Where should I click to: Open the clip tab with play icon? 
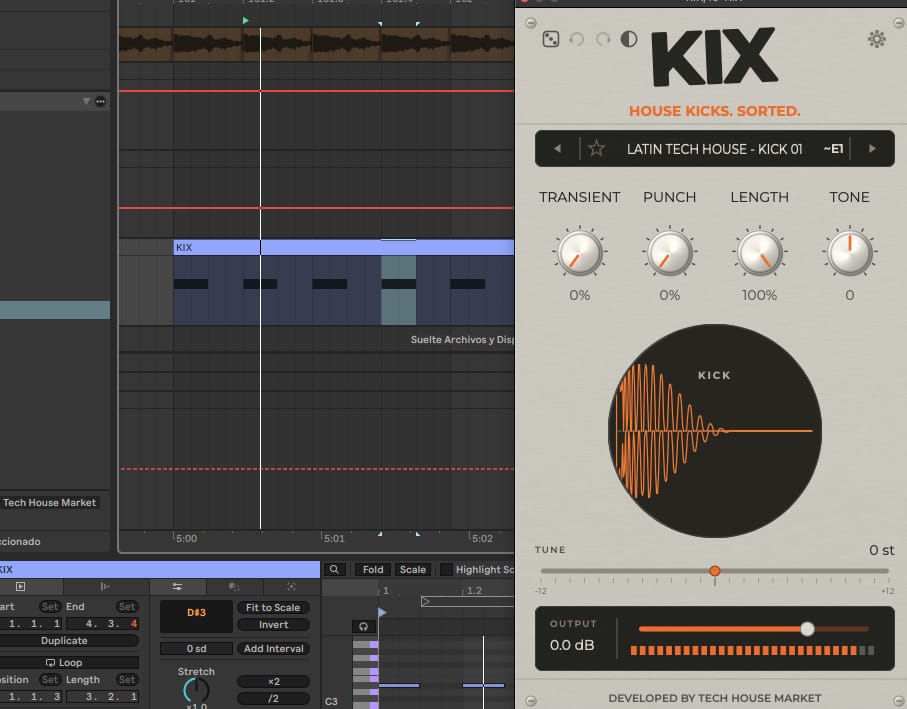(21, 586)
